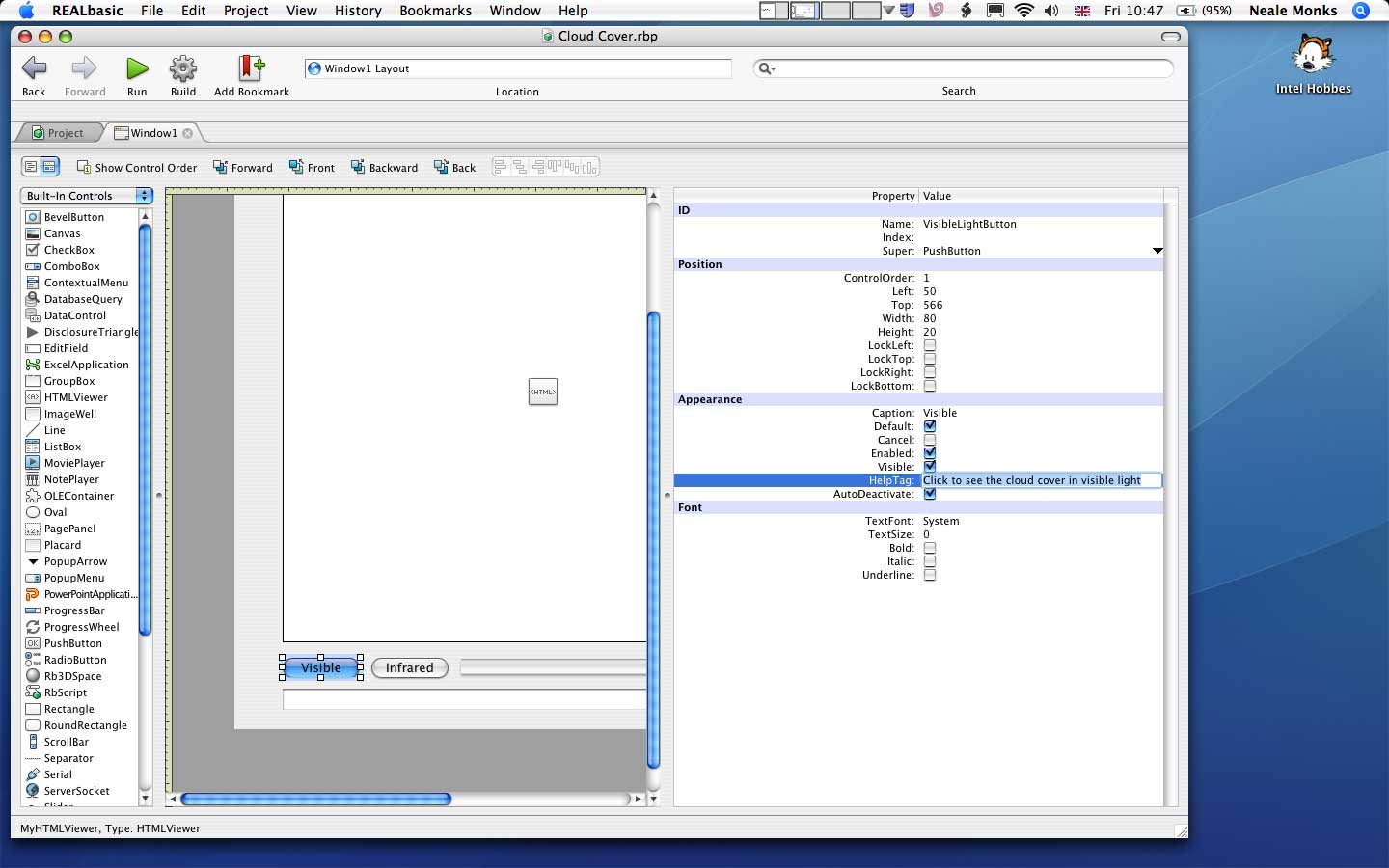Toggle the Bold checkbox in Font section
Viewport: 1389px width, 868px height.
(930, 548)
